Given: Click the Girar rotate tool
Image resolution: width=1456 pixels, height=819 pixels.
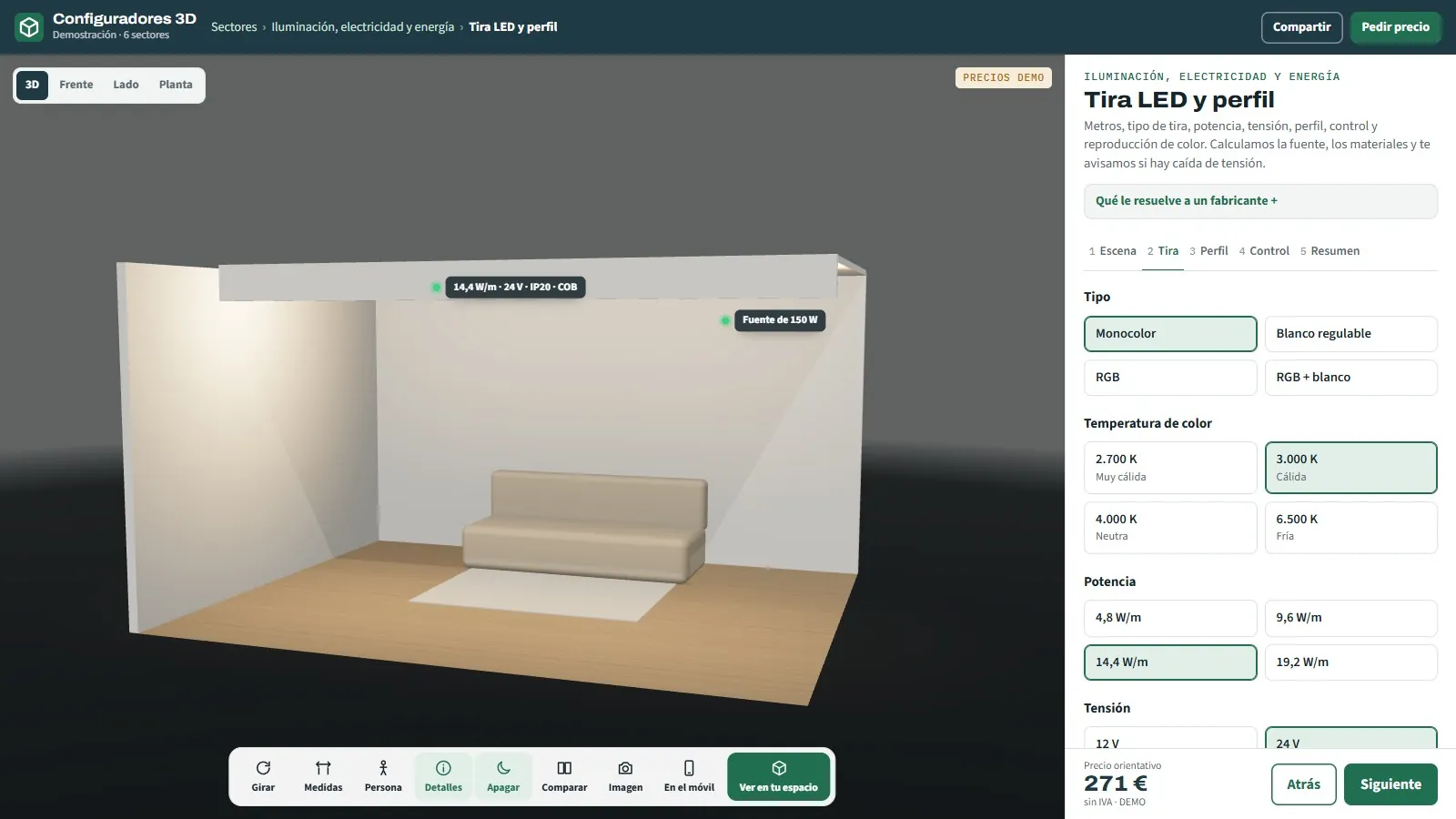Looking at the screenshot, I should click(263, 776).
